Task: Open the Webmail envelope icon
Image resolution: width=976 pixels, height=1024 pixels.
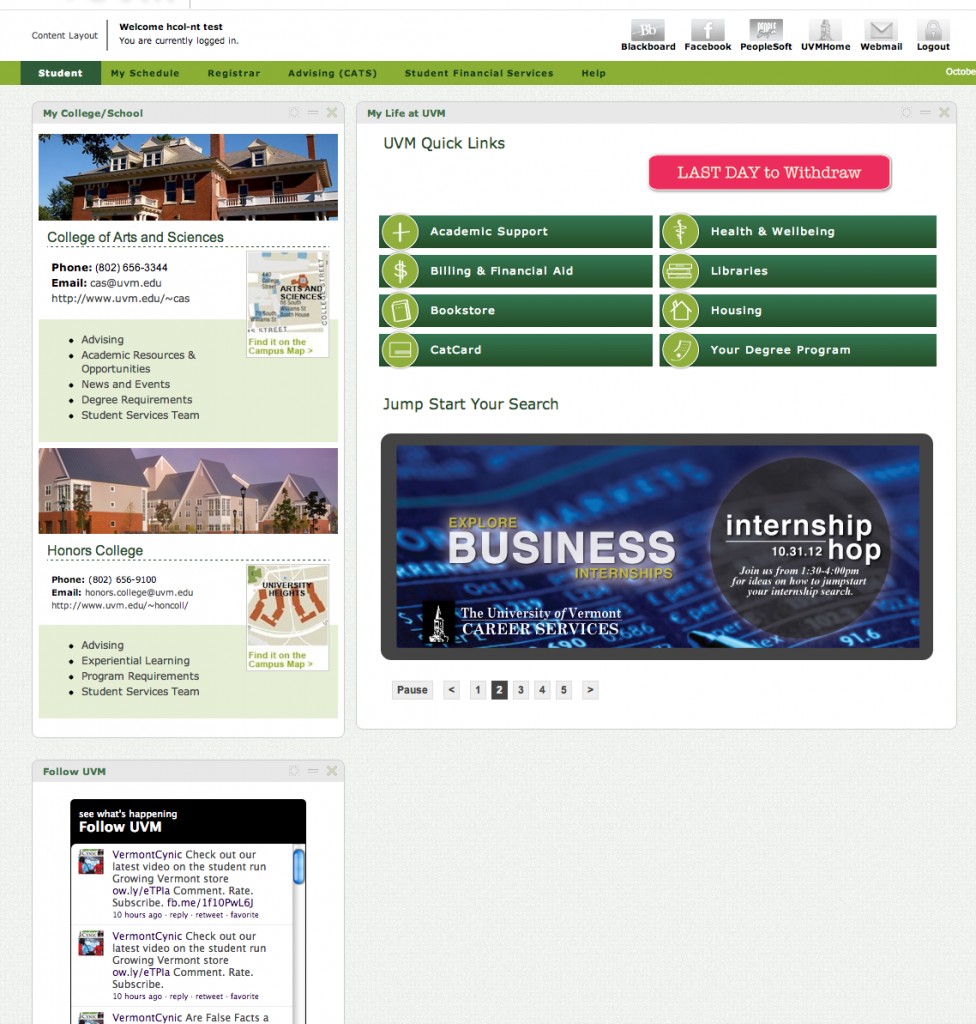Action: [x=881, y=30]
